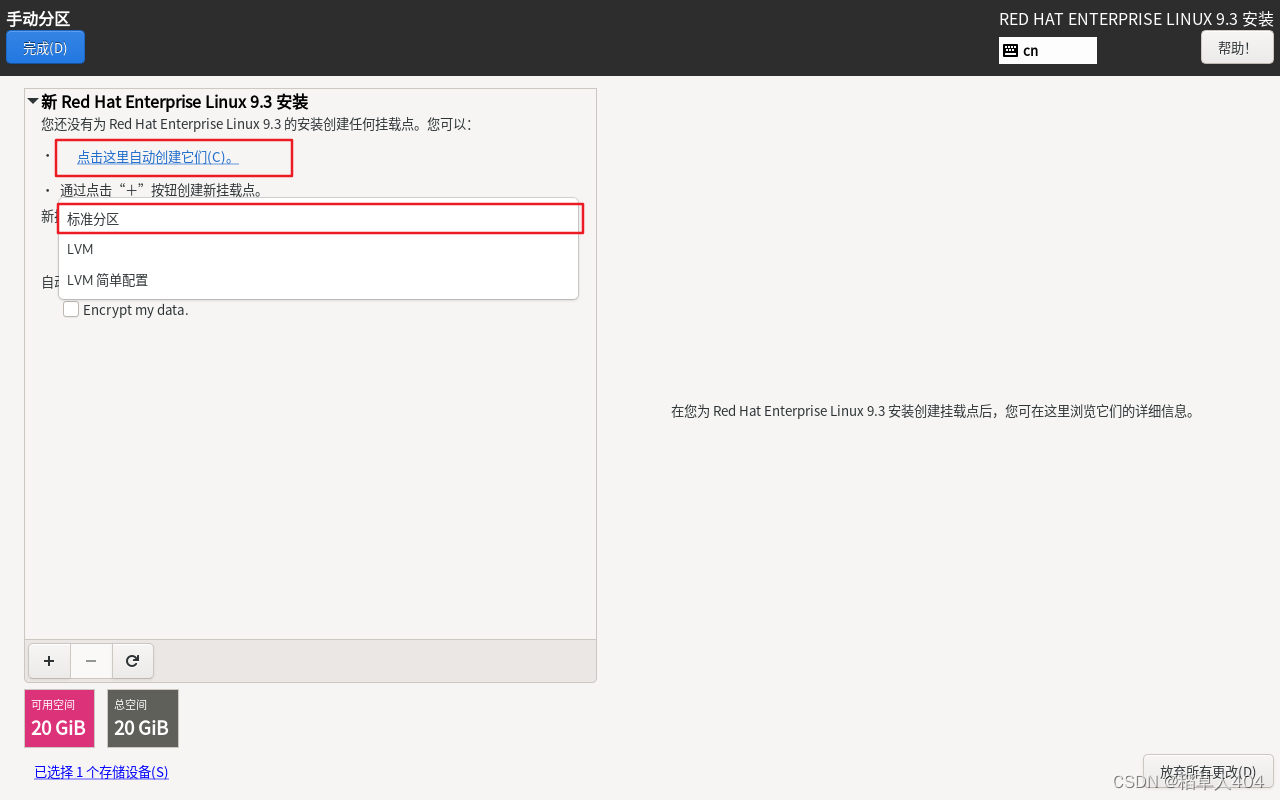Screen dimensions: 1280x800
Task: Click the mount point details info text on right
Action: point(933,411)
